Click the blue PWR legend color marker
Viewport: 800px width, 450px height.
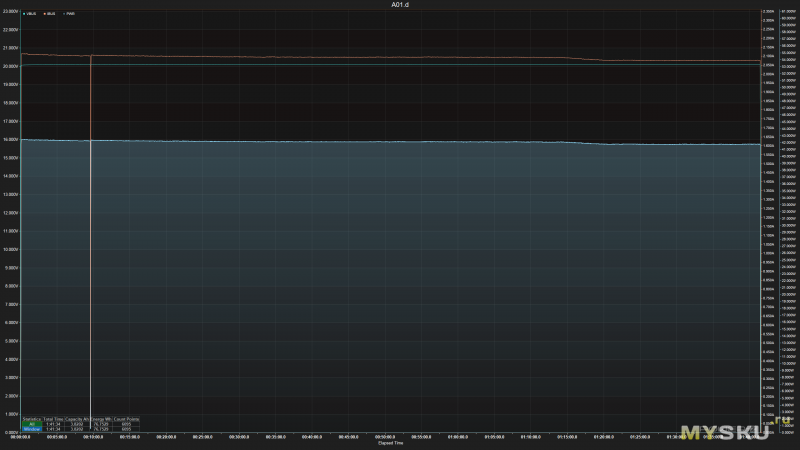click(x=64, y=14)
